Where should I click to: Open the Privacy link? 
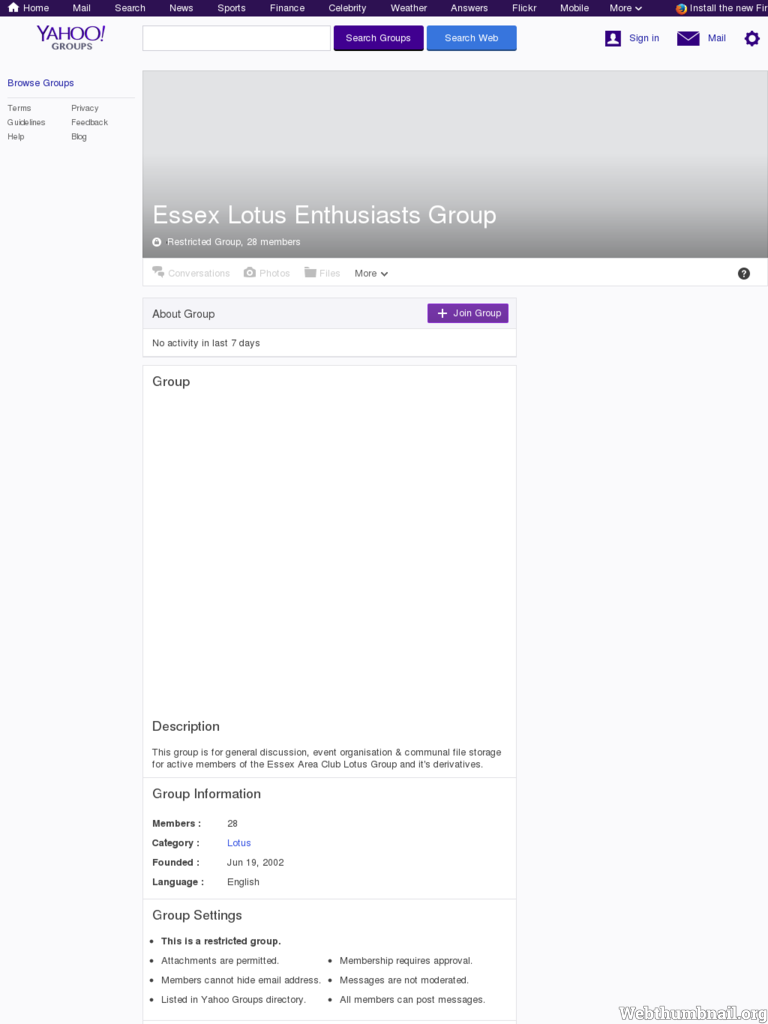[x=85, y=108]
